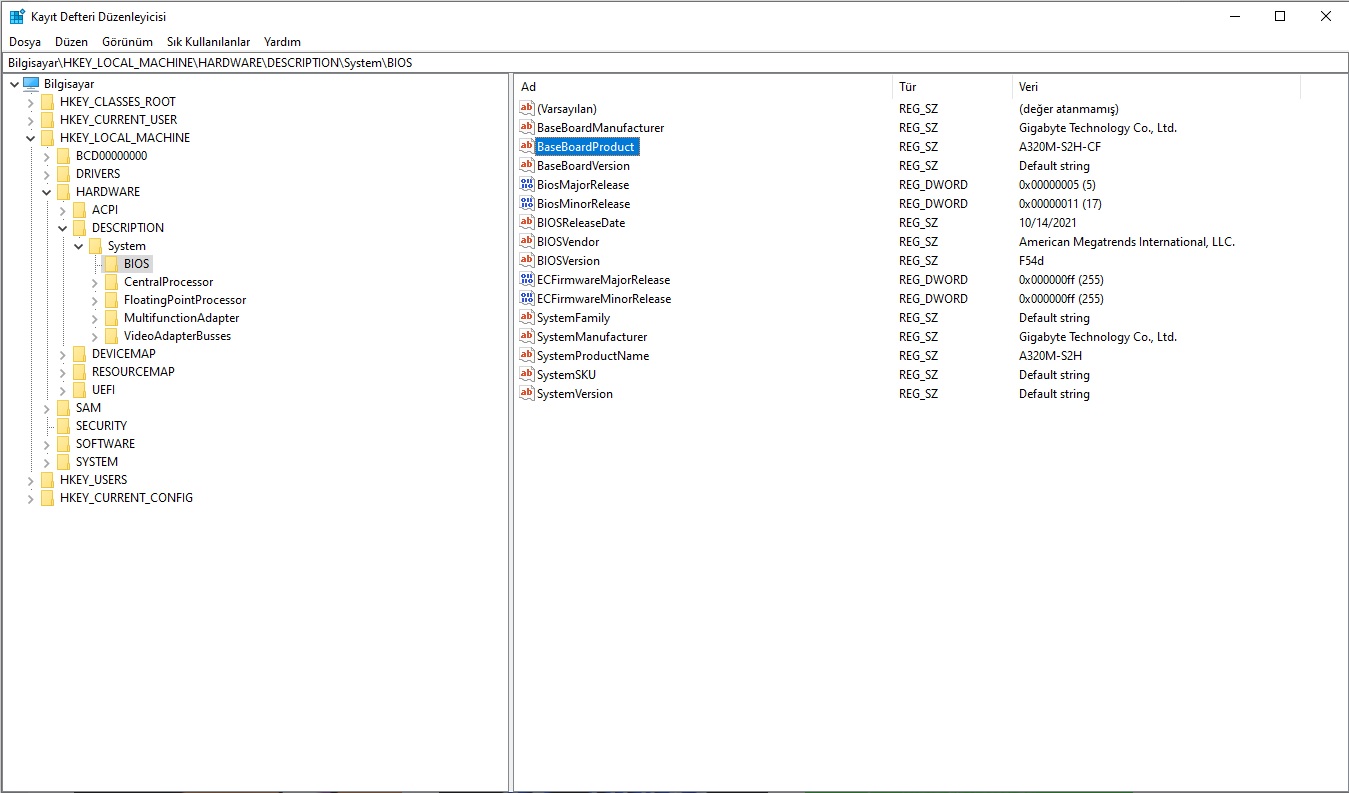Screen dimensions: 1349x793
Task: Open the Dosya menu
Action: (x=25, y=42)
